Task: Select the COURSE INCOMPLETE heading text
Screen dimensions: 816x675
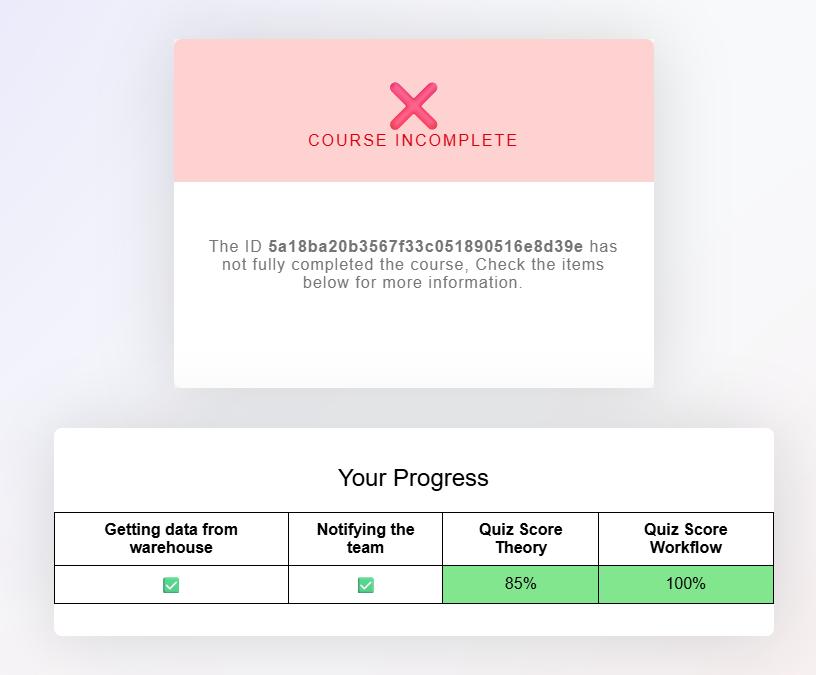Action: [x=413, y=141]
